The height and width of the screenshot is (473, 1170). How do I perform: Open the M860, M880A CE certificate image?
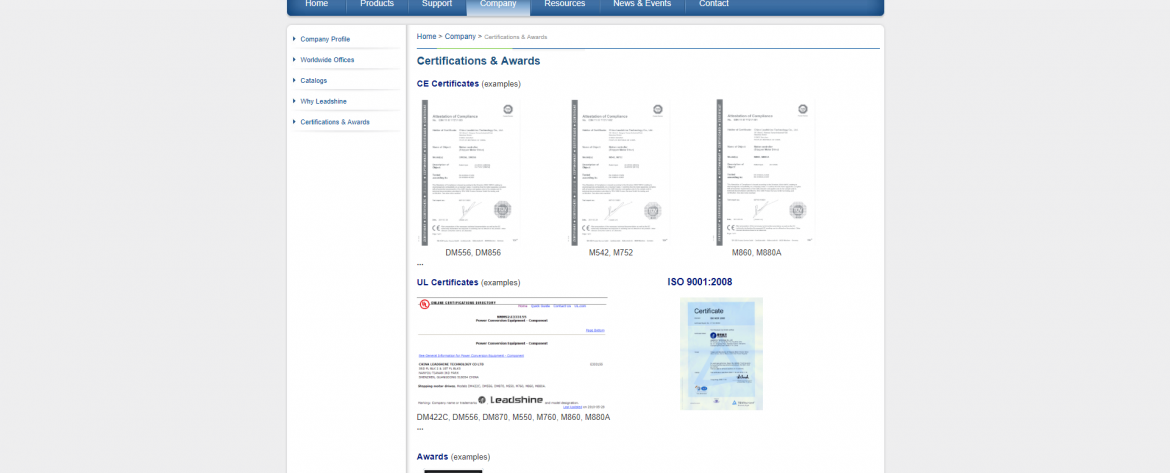pyautogui.click(x=765, y=172)
